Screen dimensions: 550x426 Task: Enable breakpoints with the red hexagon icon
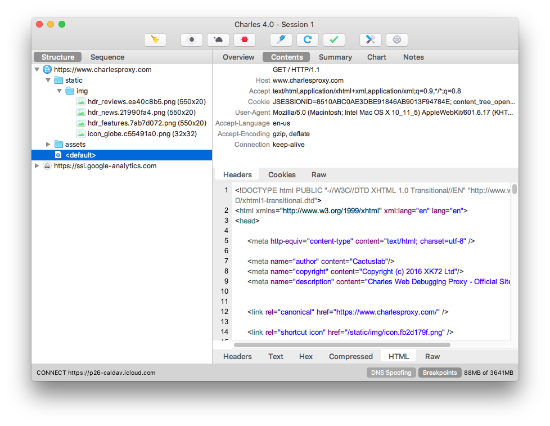pos(244,40)
